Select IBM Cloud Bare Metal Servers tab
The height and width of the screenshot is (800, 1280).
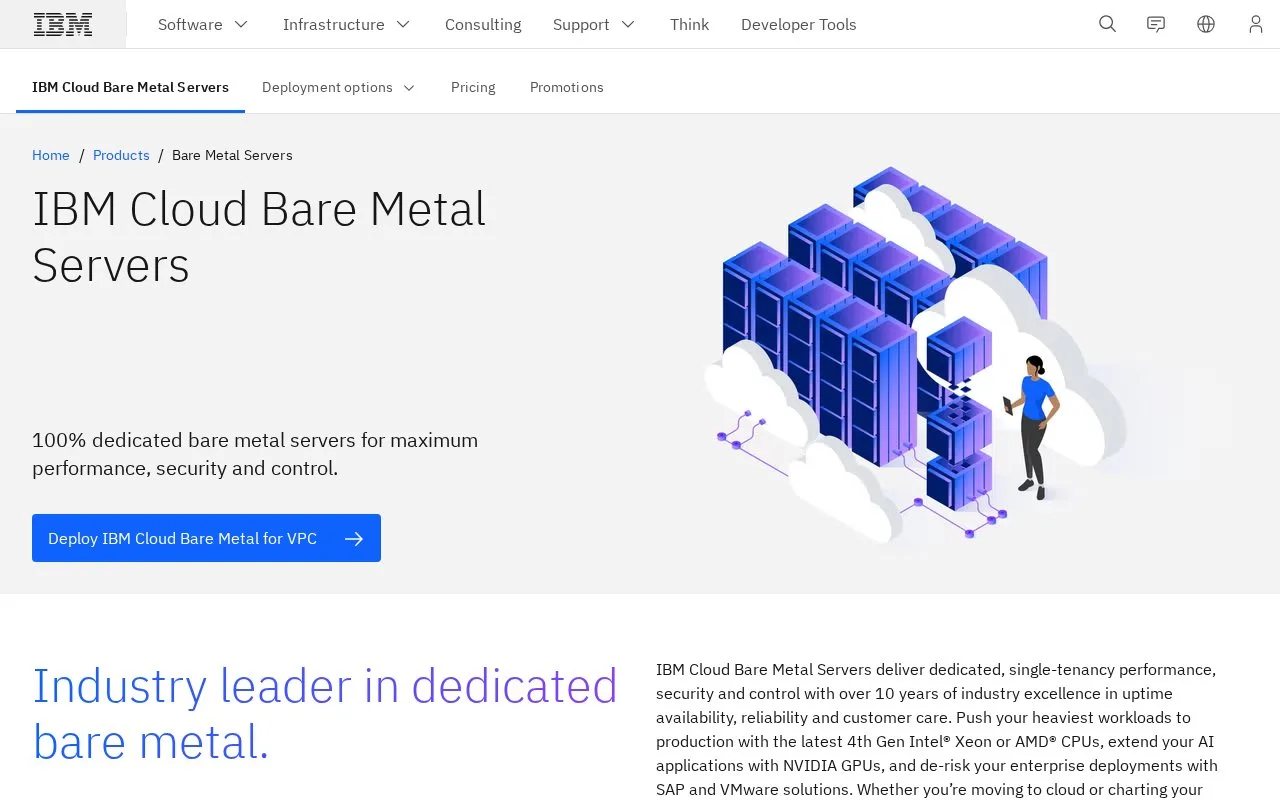tap(130, 87)
